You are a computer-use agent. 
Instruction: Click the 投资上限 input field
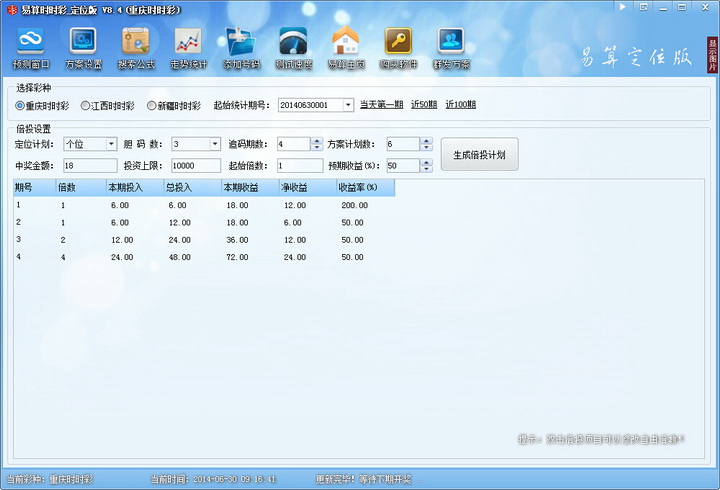pos(195,166)
